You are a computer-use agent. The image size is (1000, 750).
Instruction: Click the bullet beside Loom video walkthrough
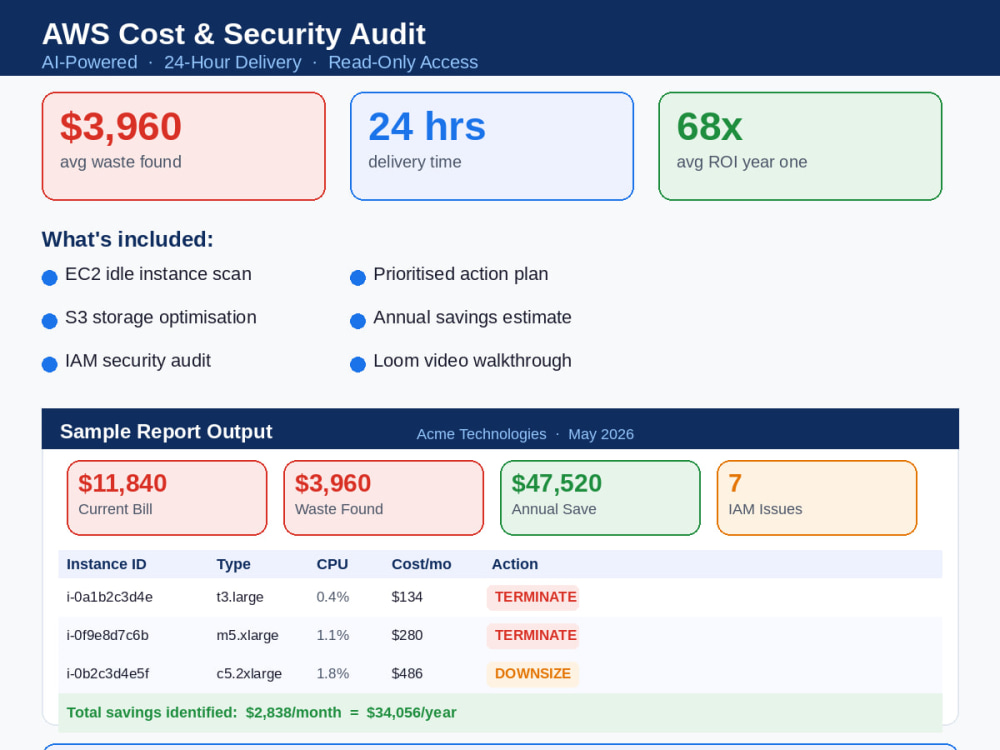[358, 364]
